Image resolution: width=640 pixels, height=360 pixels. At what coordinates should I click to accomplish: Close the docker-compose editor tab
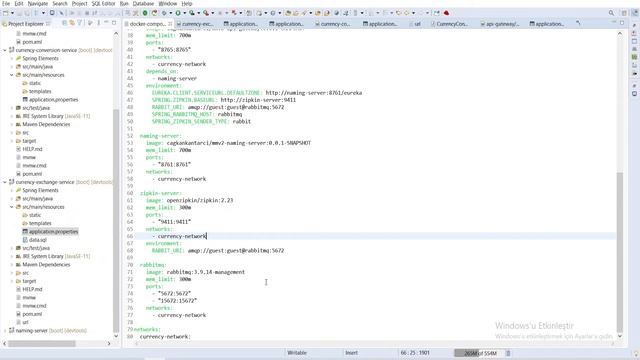coord(170,24)
